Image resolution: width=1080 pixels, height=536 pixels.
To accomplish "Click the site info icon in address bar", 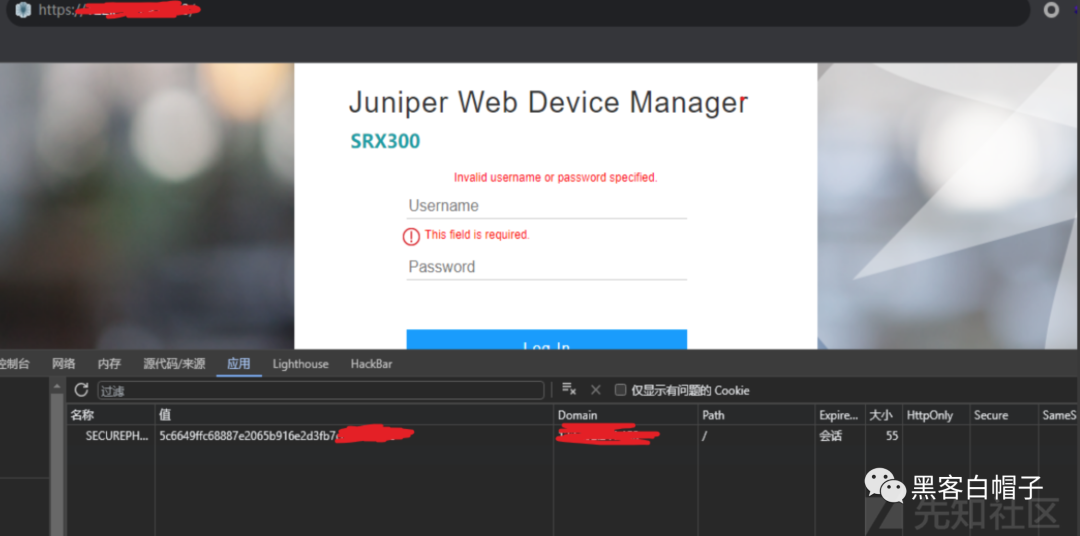I will [23, 10].
